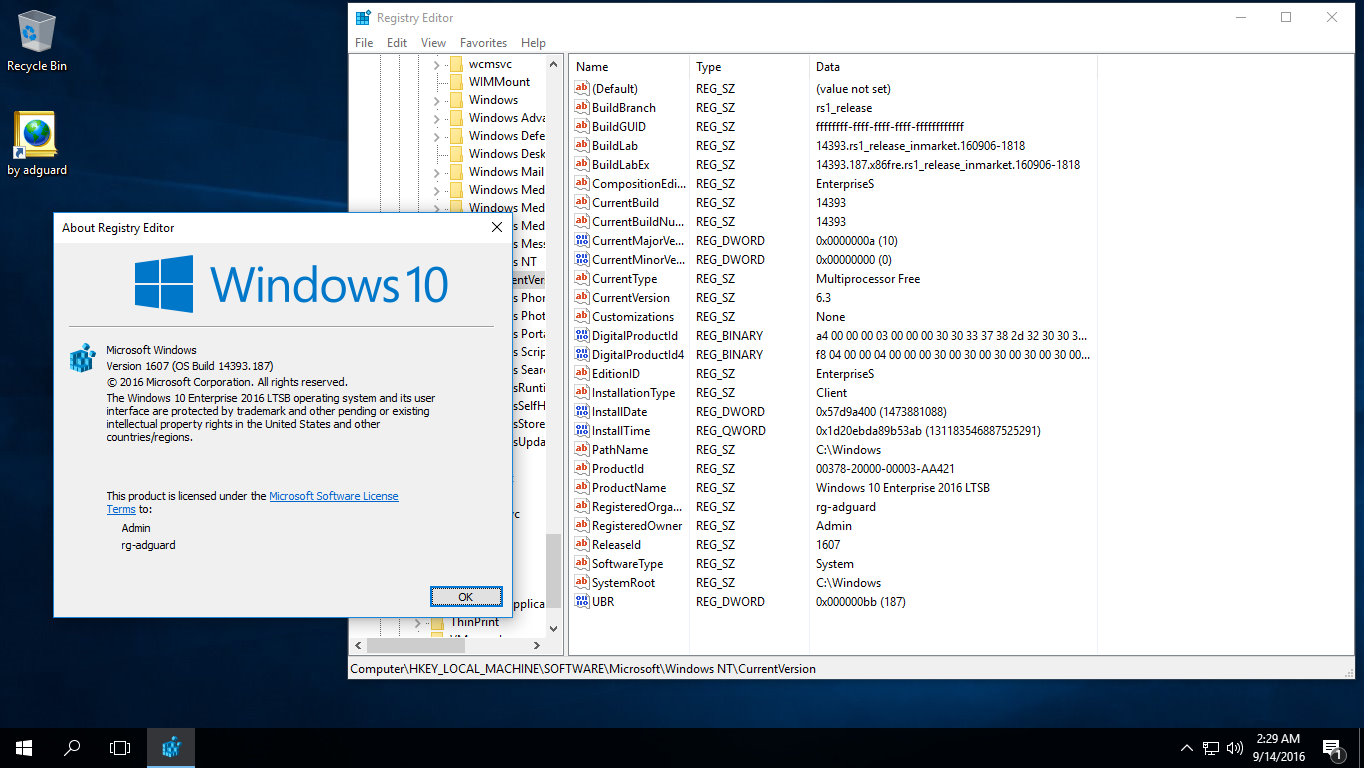
Task: Select the RegisteredOwner value name
Action: click(637, 526)
